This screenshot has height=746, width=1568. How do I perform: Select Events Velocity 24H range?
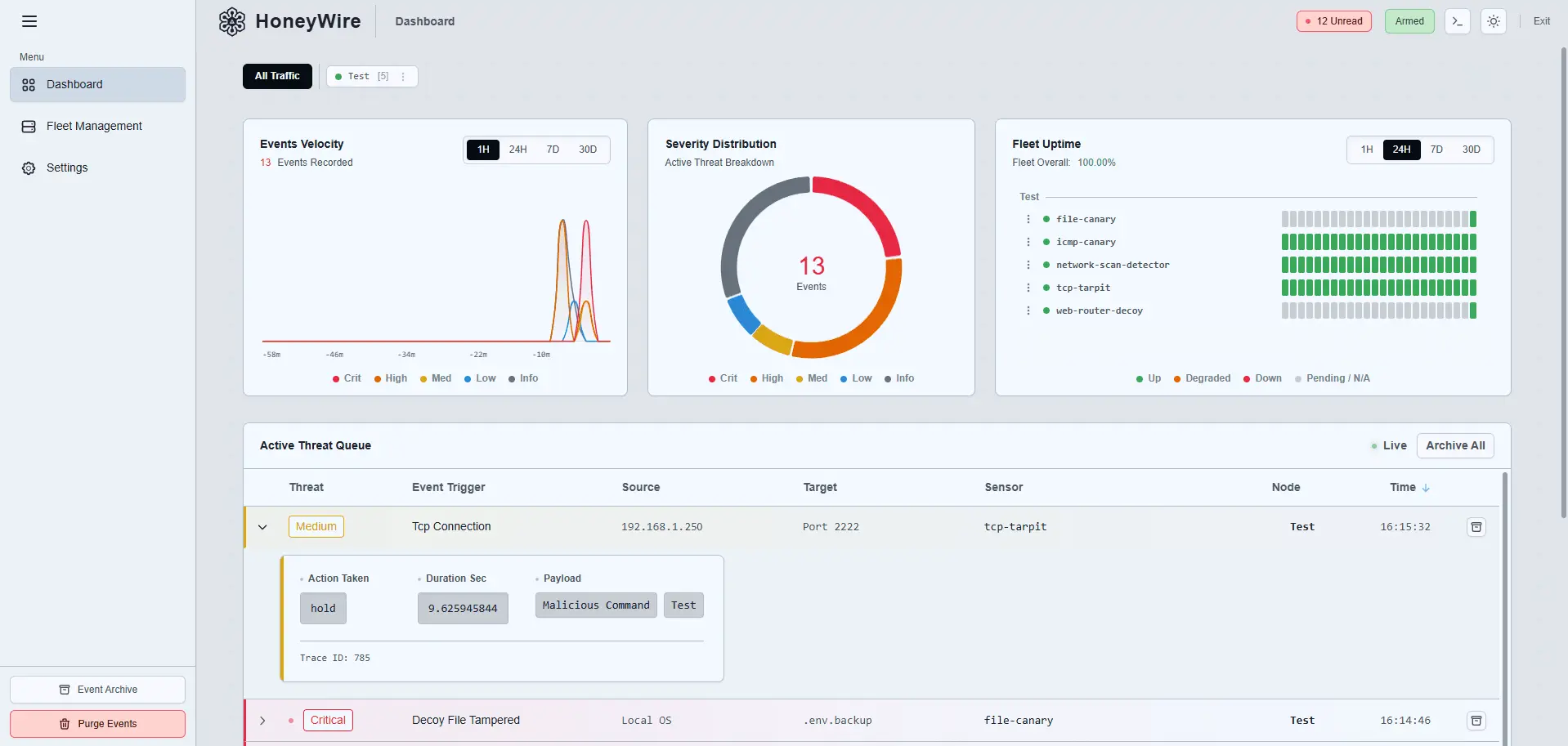coord(518,150)
